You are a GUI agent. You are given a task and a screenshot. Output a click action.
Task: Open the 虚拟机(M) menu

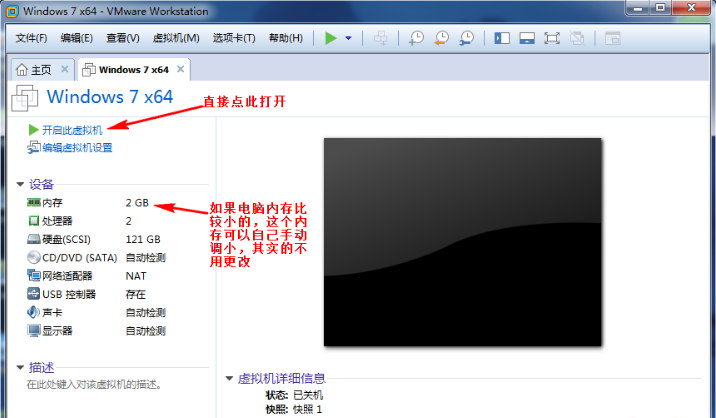point(176,38)
